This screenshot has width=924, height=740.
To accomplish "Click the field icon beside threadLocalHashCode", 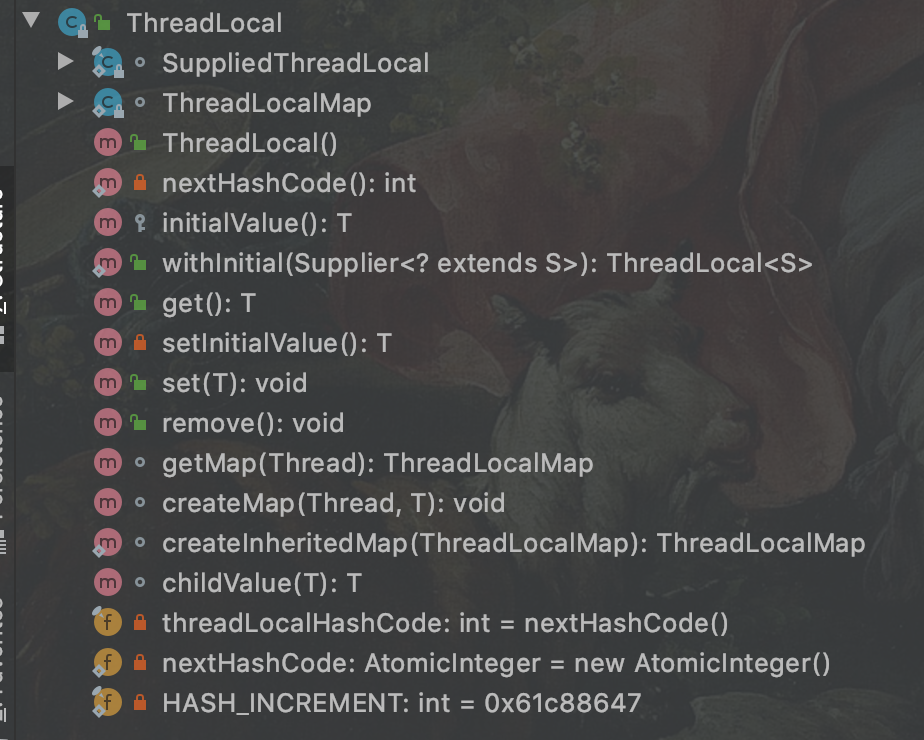I will (108, 622).
